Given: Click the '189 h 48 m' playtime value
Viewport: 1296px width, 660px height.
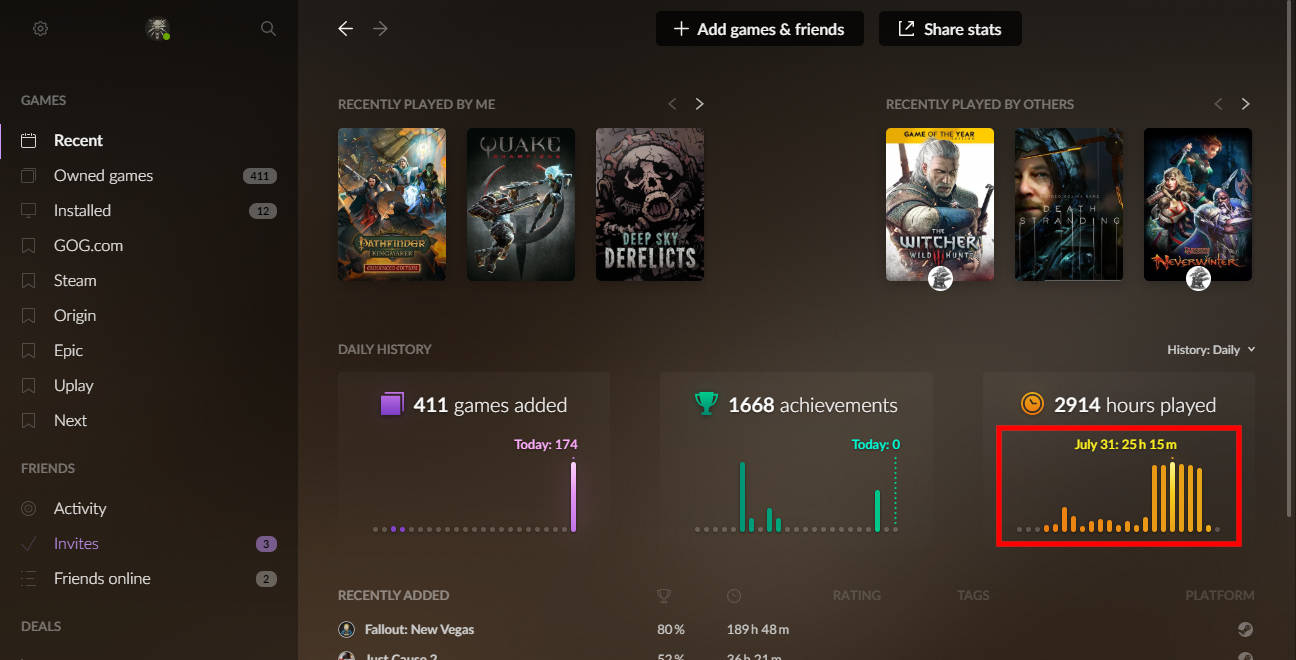Looking at the screenshot, I should point(758,630).
